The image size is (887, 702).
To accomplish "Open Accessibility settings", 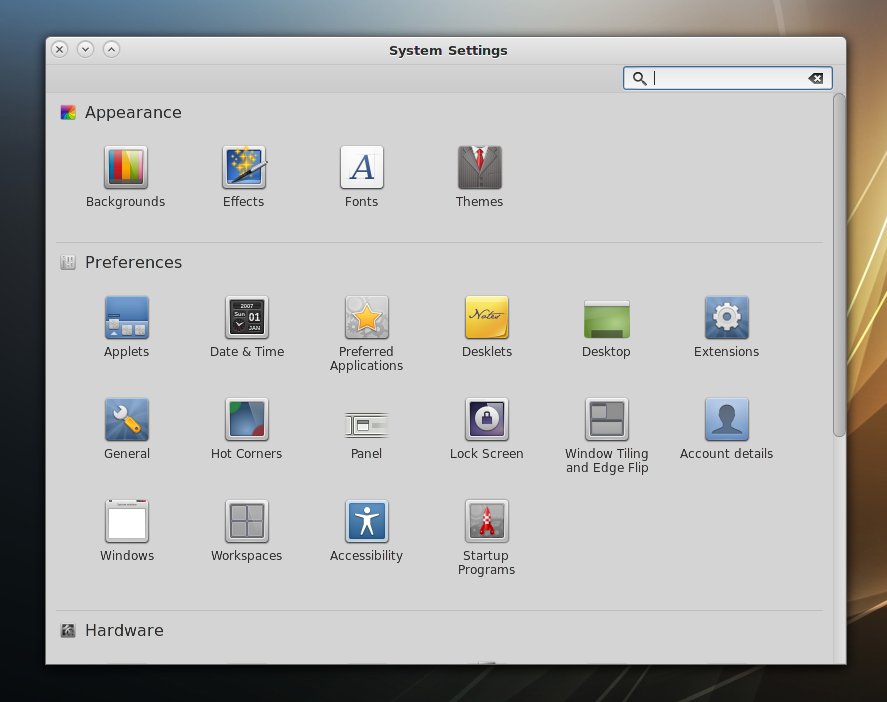I will coord(367,522).
